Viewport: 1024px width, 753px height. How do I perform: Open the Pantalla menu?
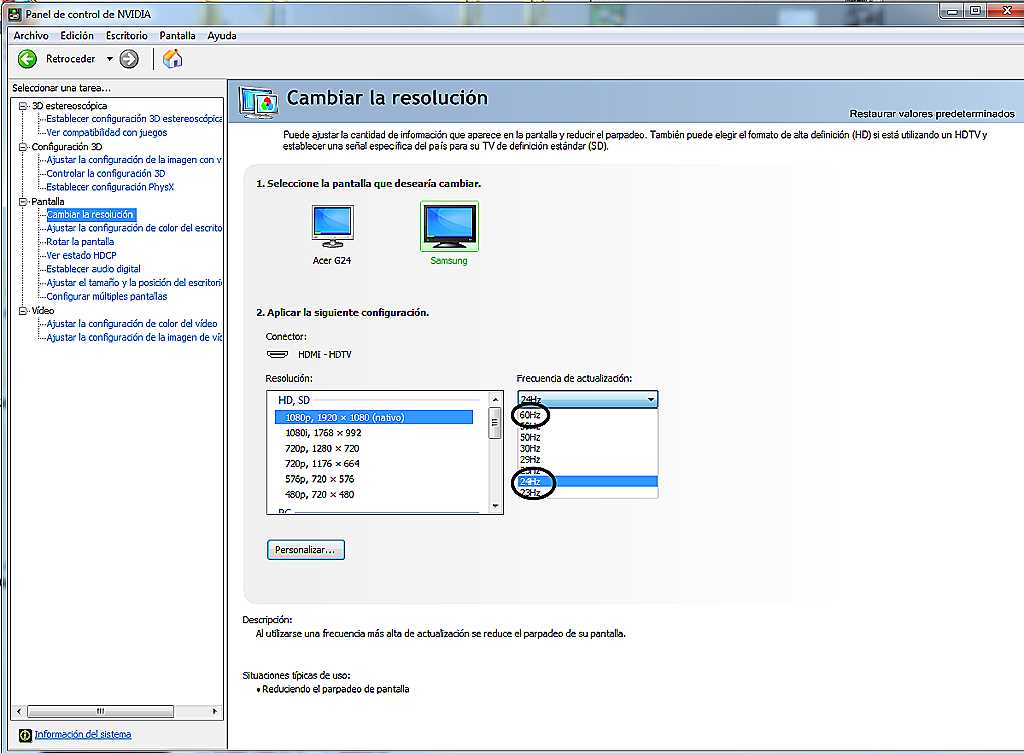(x=178, y=36)
